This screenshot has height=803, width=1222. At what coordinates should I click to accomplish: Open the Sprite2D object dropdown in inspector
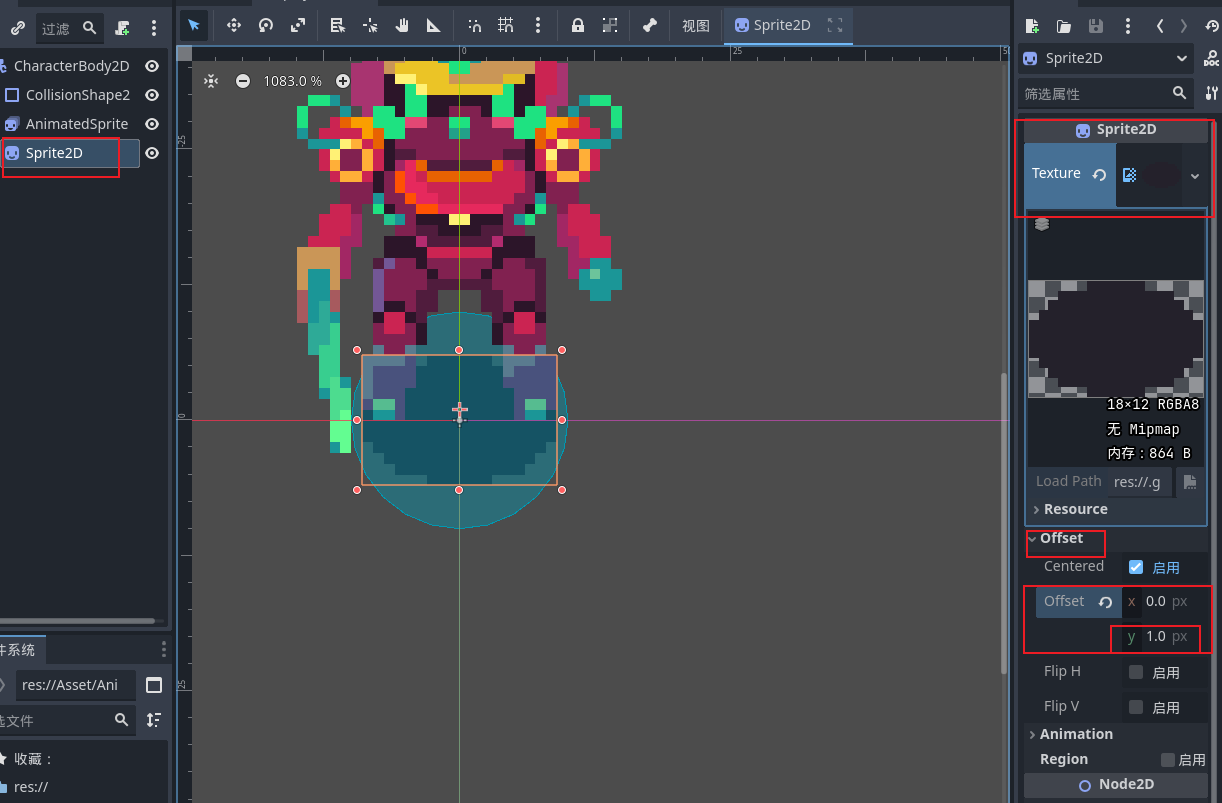tap(1106, 59)
